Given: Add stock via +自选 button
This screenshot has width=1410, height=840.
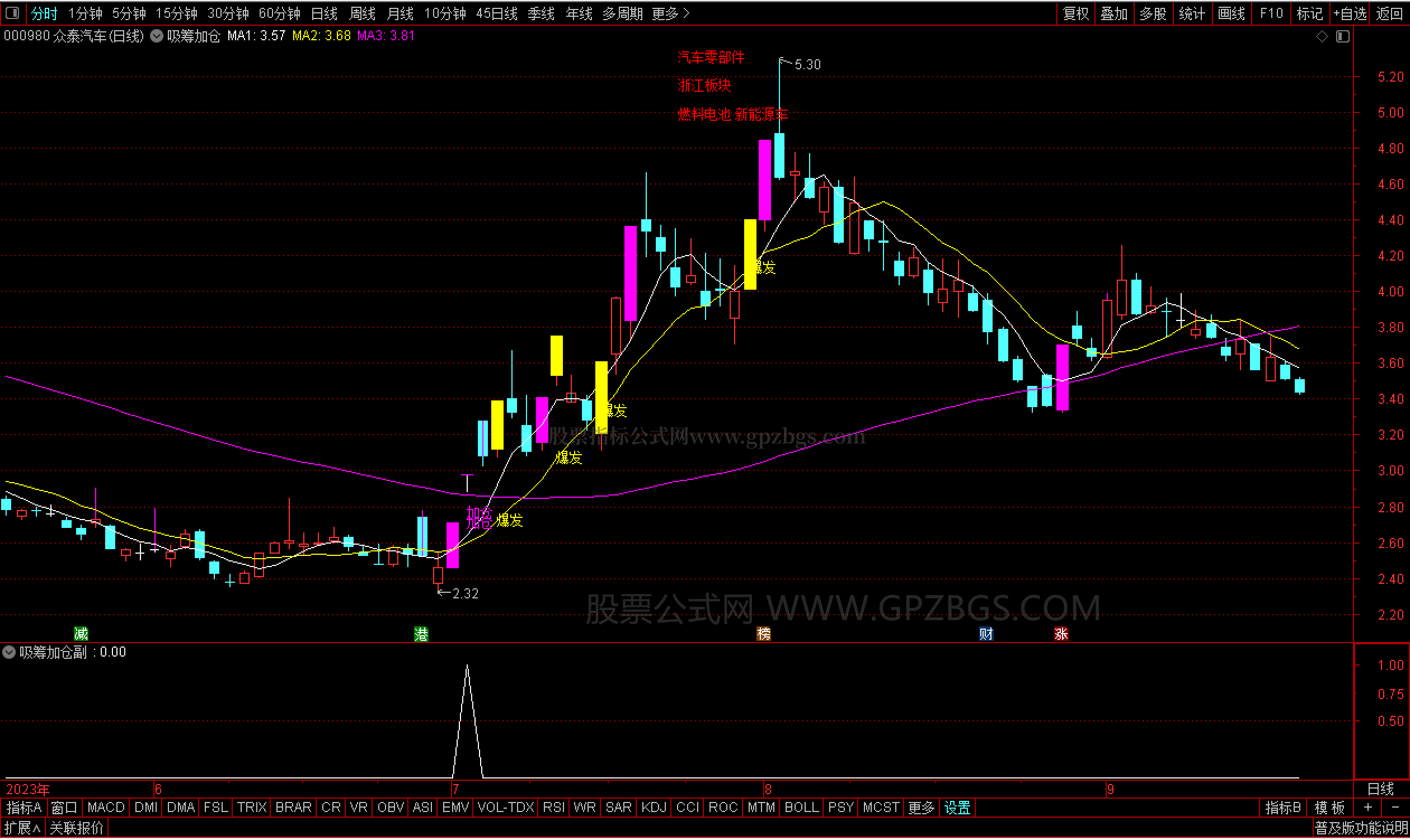Looking at the screenshot, I should [x=1351, y=13].
